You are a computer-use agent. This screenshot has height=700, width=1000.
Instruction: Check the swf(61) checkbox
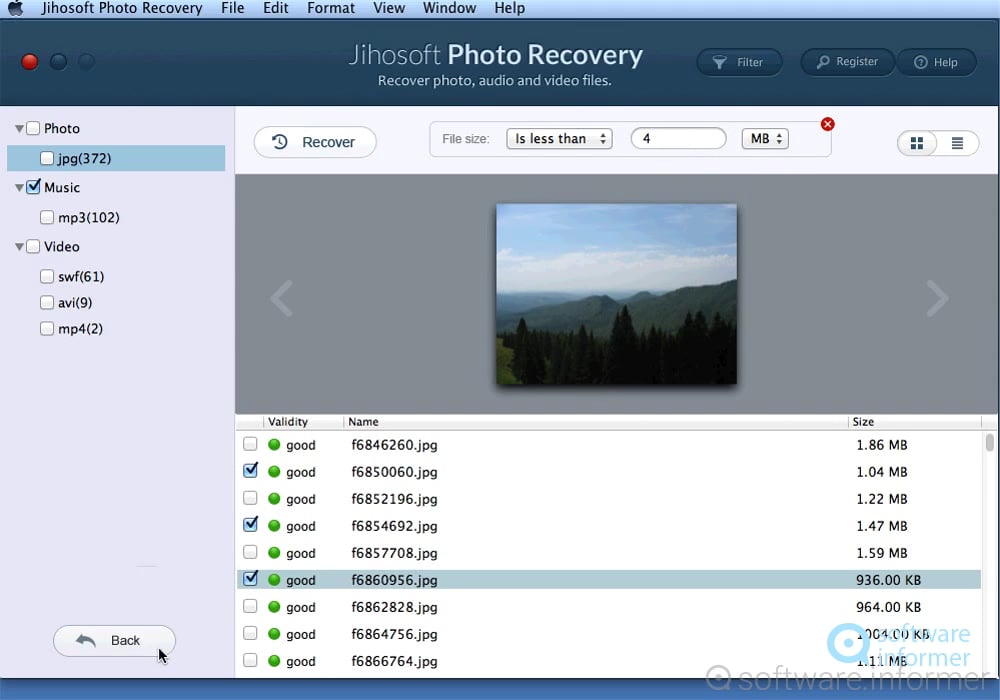click(x=47, y=276)
